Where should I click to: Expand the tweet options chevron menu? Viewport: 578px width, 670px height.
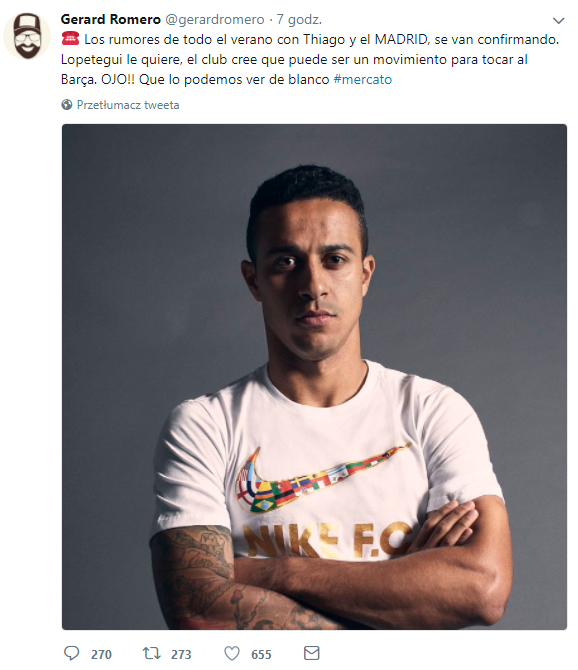coord(558,20)
